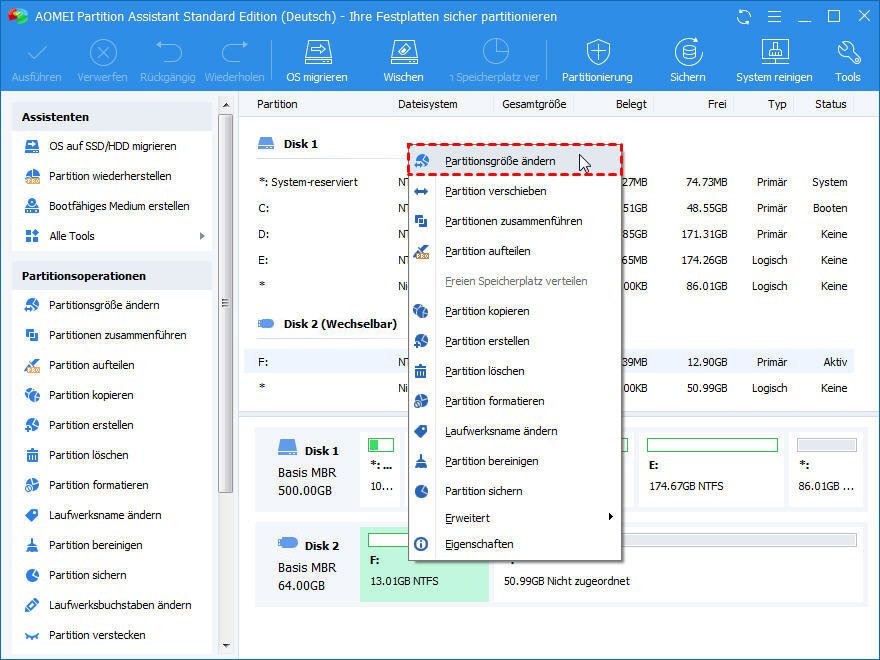Select the E: partition row
This screenshot has width=880, height=660.
pos(549,260)
